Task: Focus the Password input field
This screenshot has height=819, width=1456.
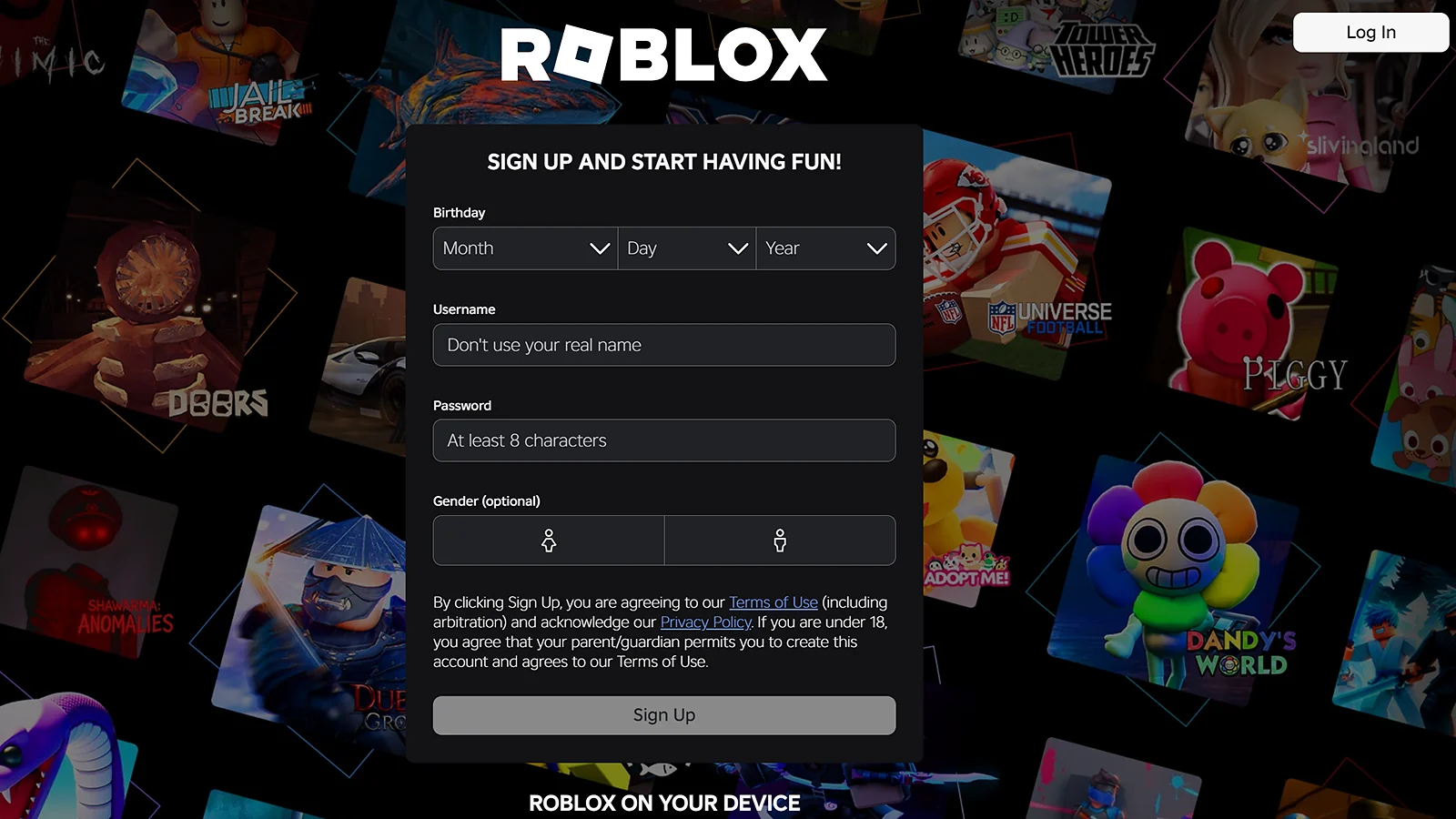Action: coord(664,440)
